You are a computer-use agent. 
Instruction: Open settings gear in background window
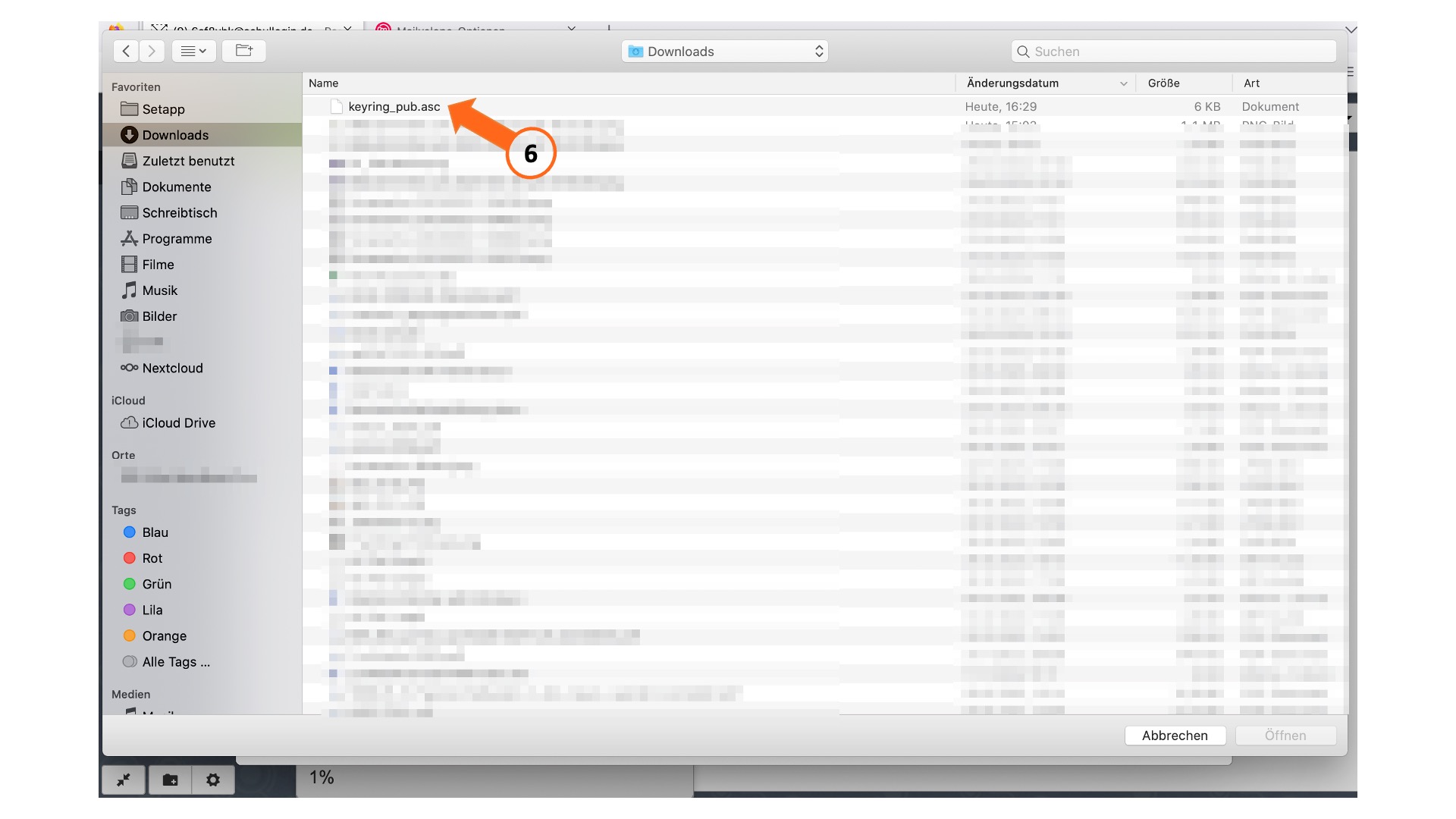tap(213, 780)
